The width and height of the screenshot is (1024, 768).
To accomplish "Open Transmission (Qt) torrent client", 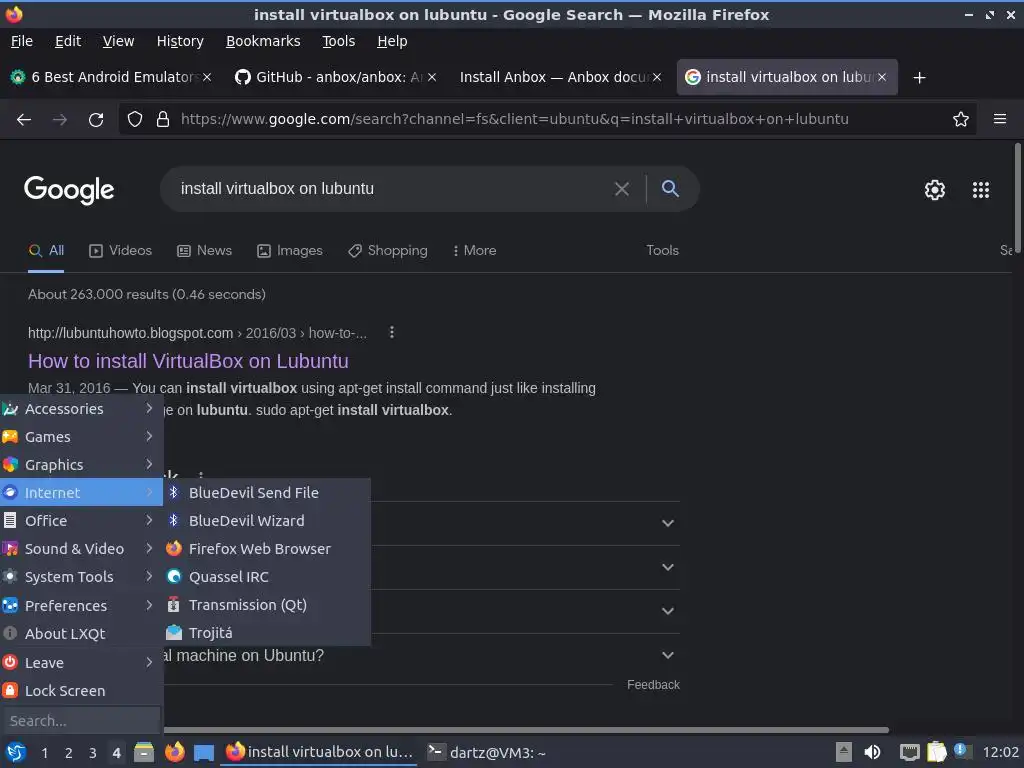I will pos(266,605).
